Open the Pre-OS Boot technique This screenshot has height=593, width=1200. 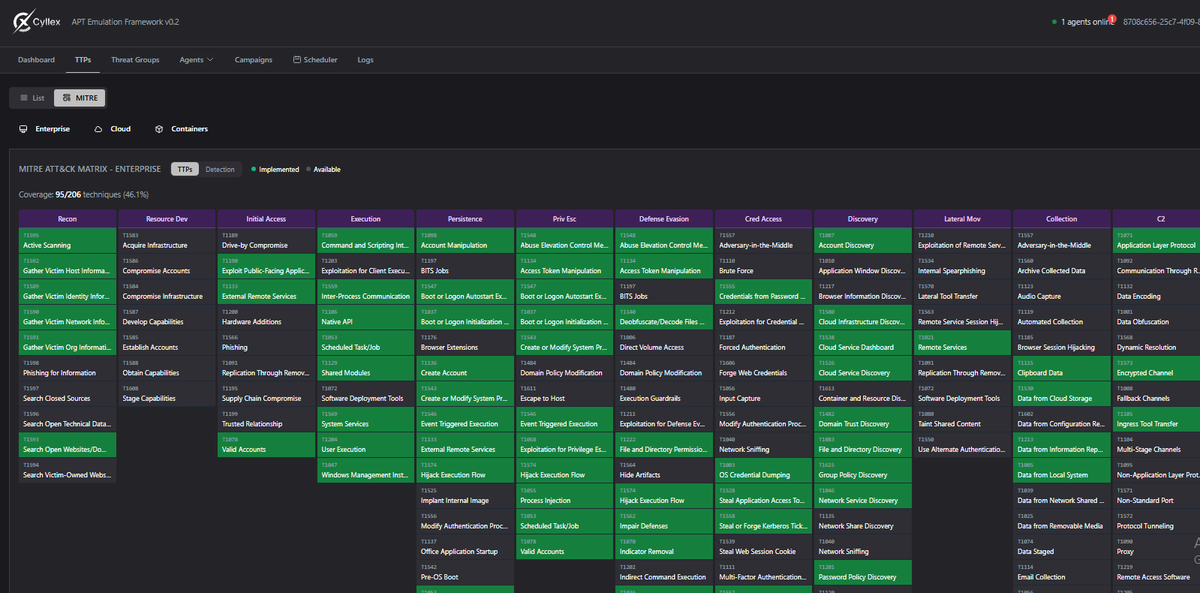tap(465, 572)
